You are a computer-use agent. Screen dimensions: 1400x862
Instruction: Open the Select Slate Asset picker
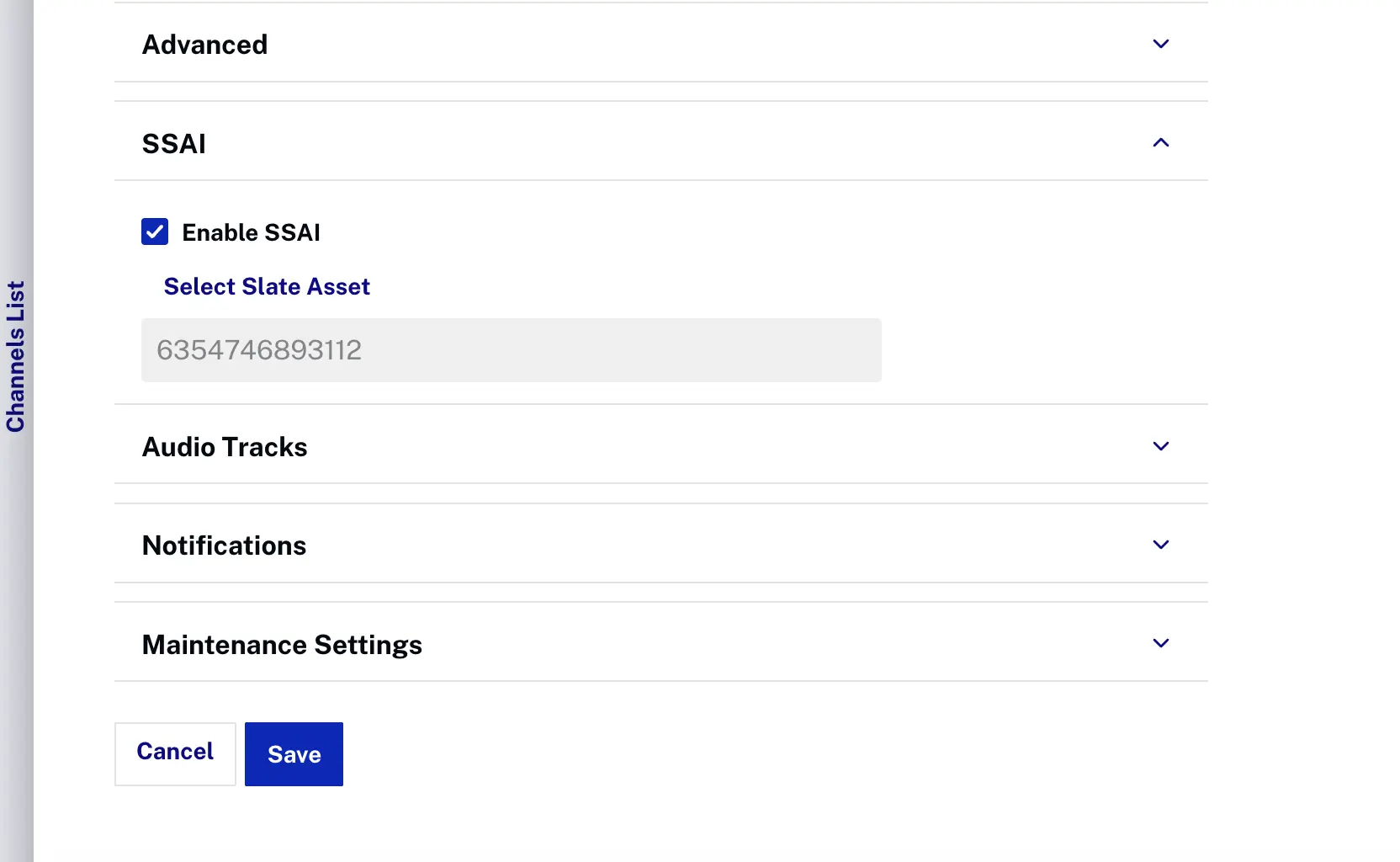[x=266, y=286]
